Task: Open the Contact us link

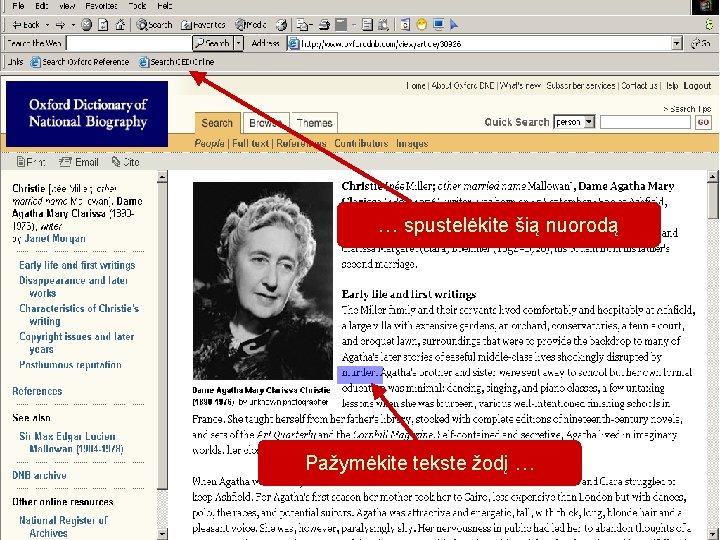Action: click(639, 85)
